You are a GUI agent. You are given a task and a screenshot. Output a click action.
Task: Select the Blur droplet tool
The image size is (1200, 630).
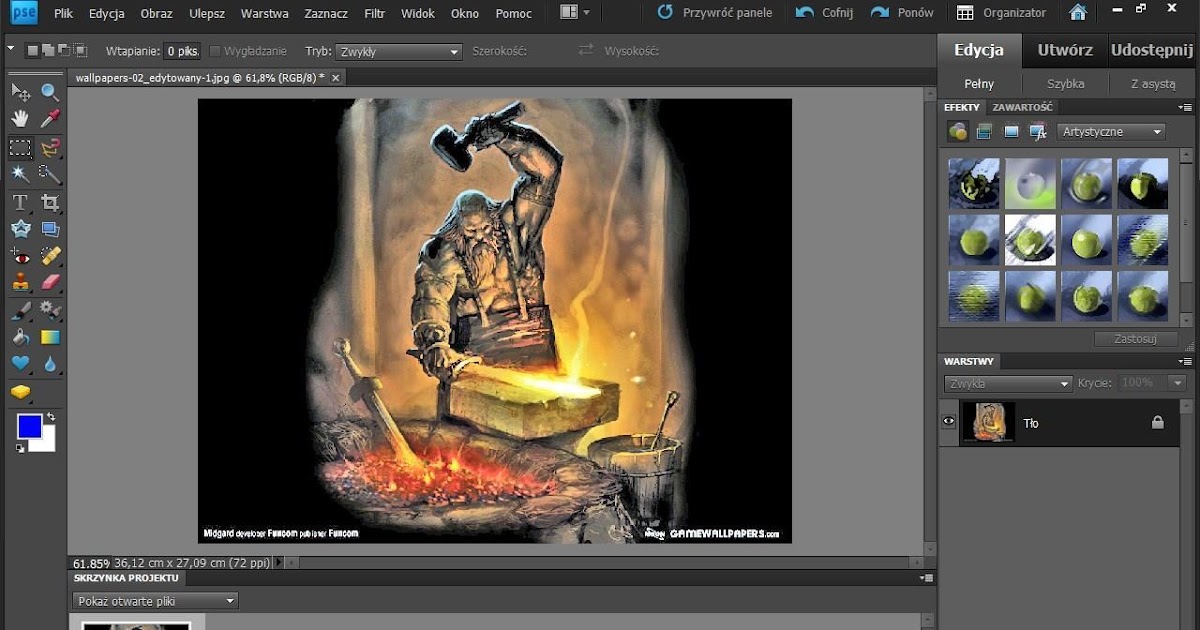coord(50,364)
